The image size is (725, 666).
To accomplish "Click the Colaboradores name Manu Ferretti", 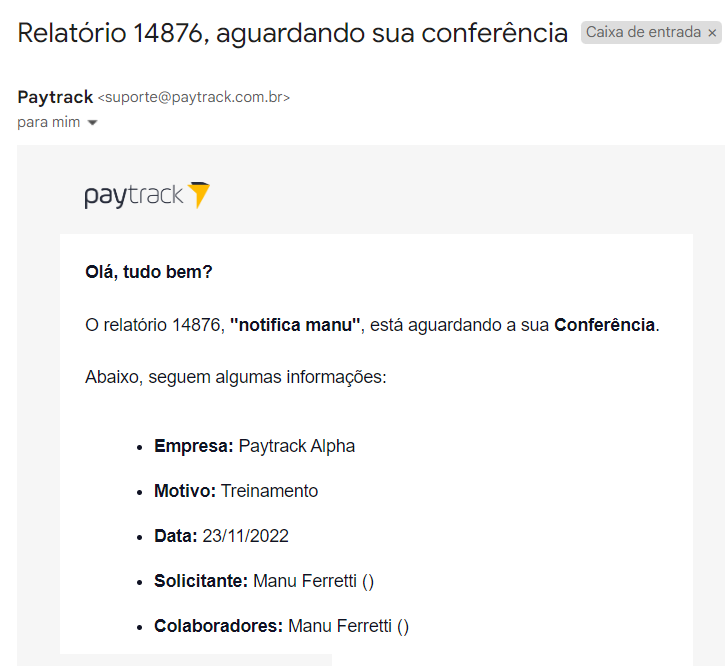I will tap(340, 626).
